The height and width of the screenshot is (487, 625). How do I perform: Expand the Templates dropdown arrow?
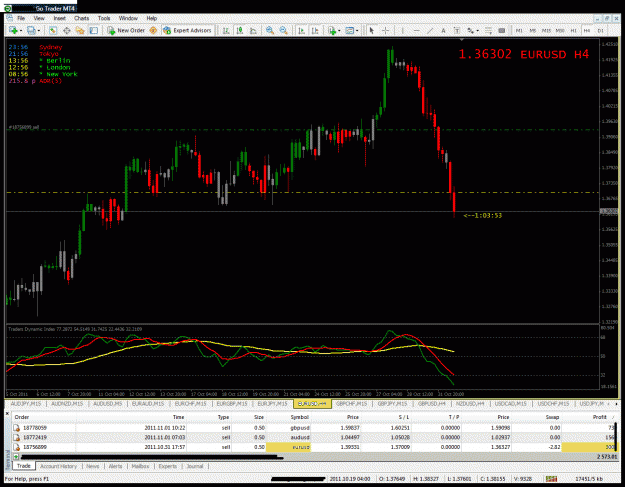click(357, 31)
